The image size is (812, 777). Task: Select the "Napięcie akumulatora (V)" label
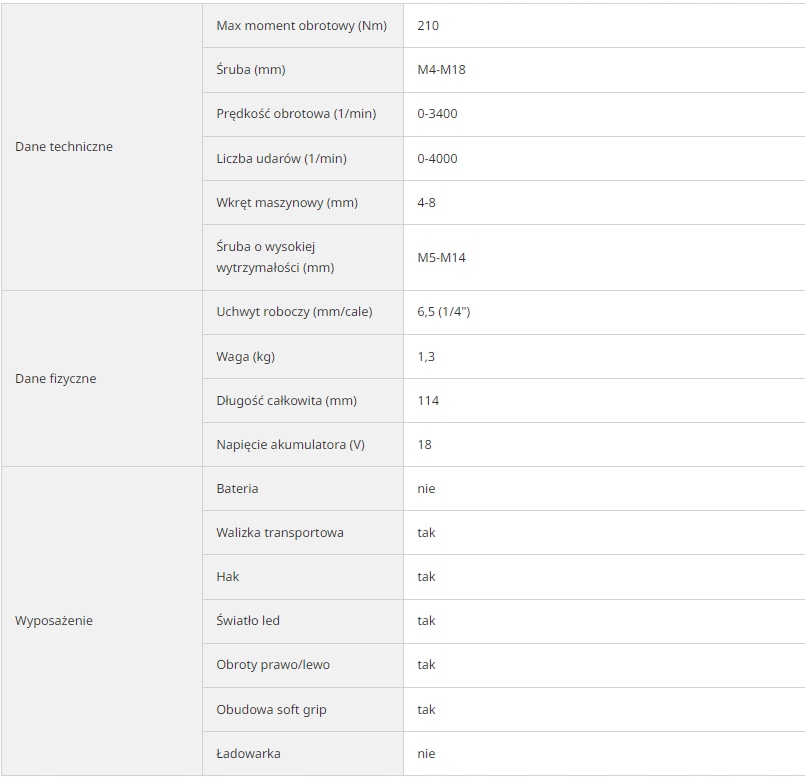tap(290, 444)
